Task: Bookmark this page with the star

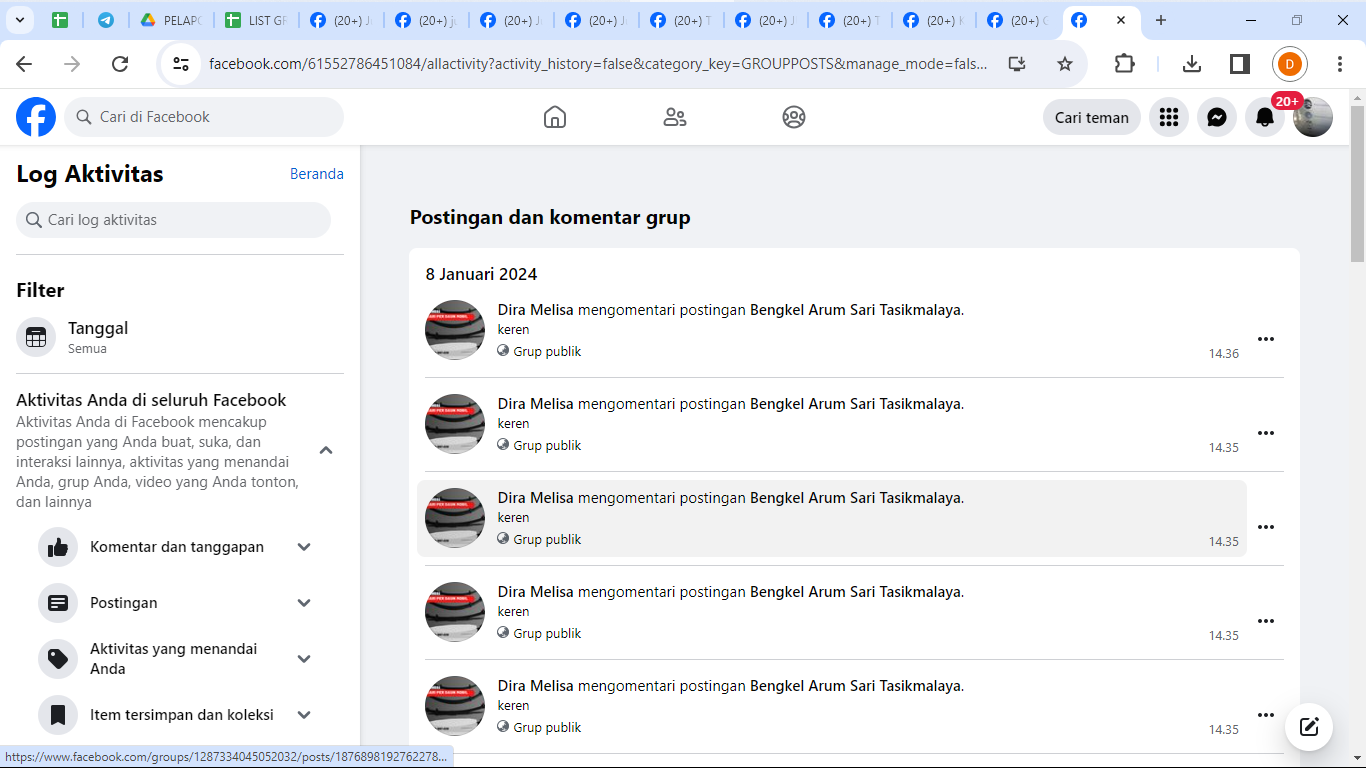Action: [1065, 64]
